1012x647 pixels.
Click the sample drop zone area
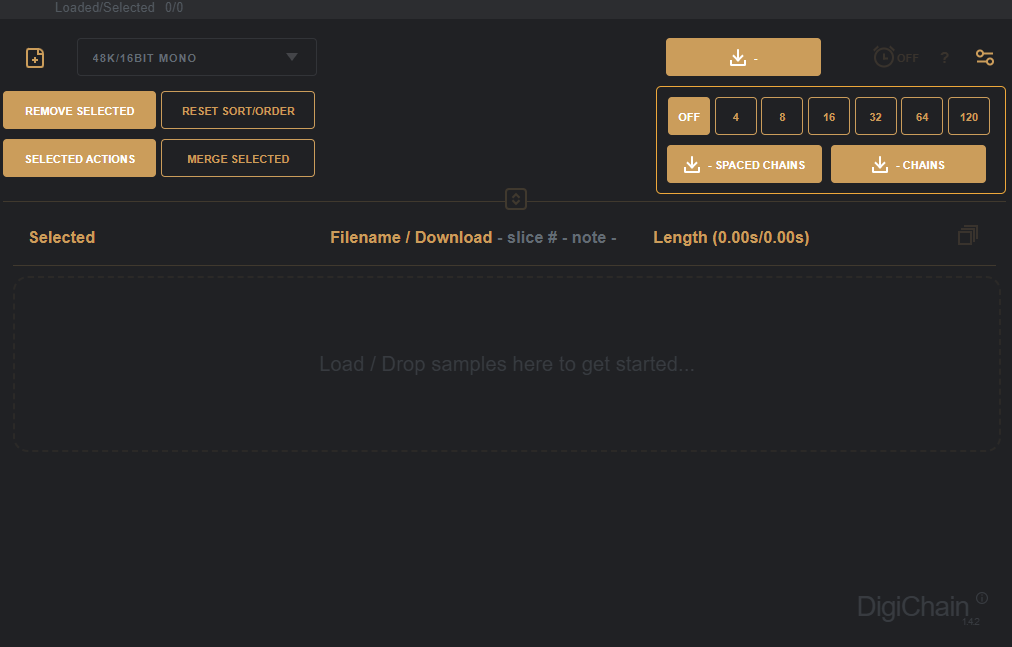coord(506,365)
